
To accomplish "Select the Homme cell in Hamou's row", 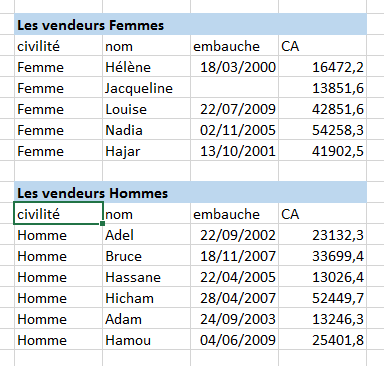I will point(58,339).
